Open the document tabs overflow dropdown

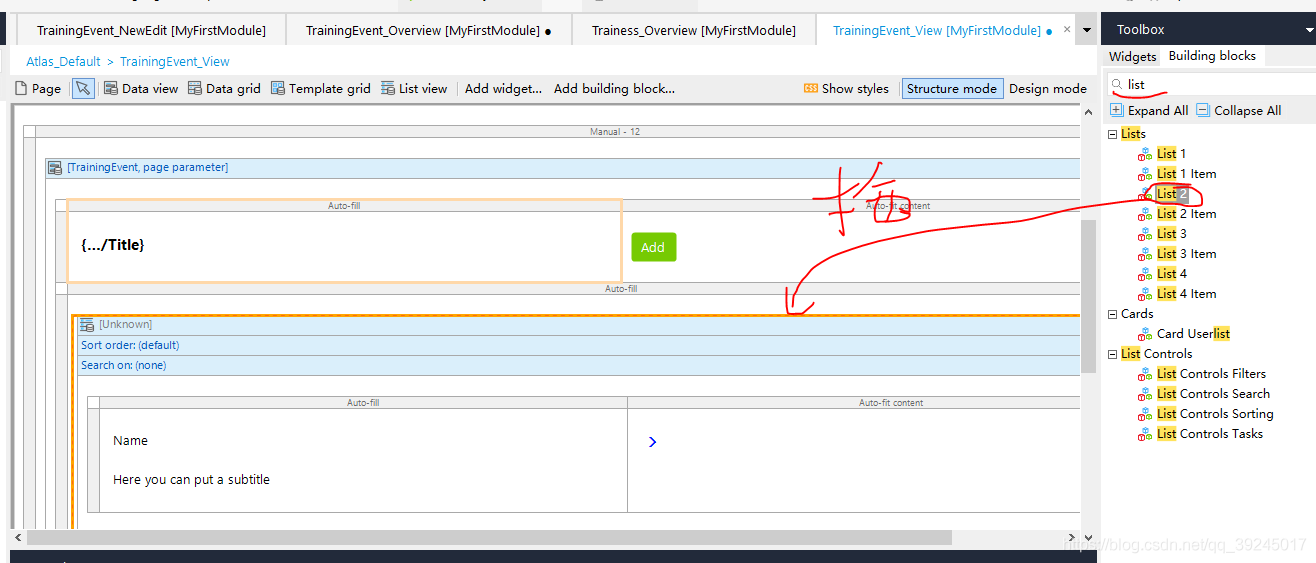pos(1087,30)
